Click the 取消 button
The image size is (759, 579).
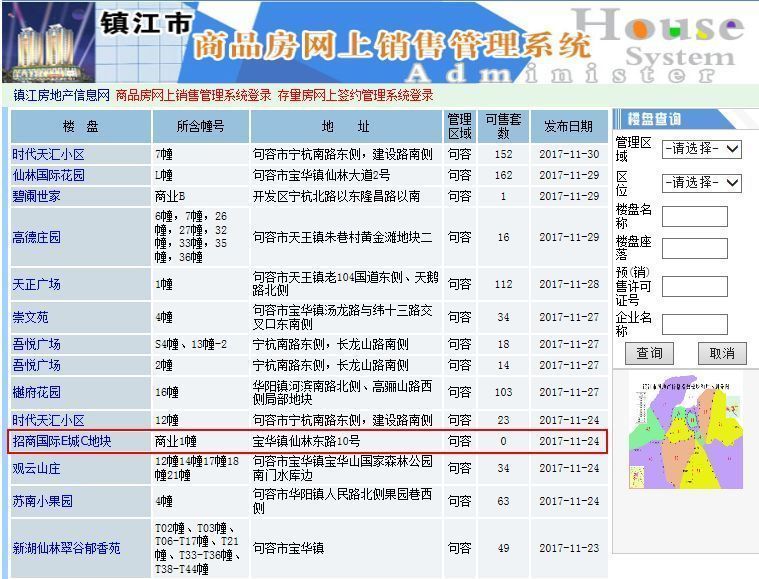pyautogui.click(x=722, y=353)
